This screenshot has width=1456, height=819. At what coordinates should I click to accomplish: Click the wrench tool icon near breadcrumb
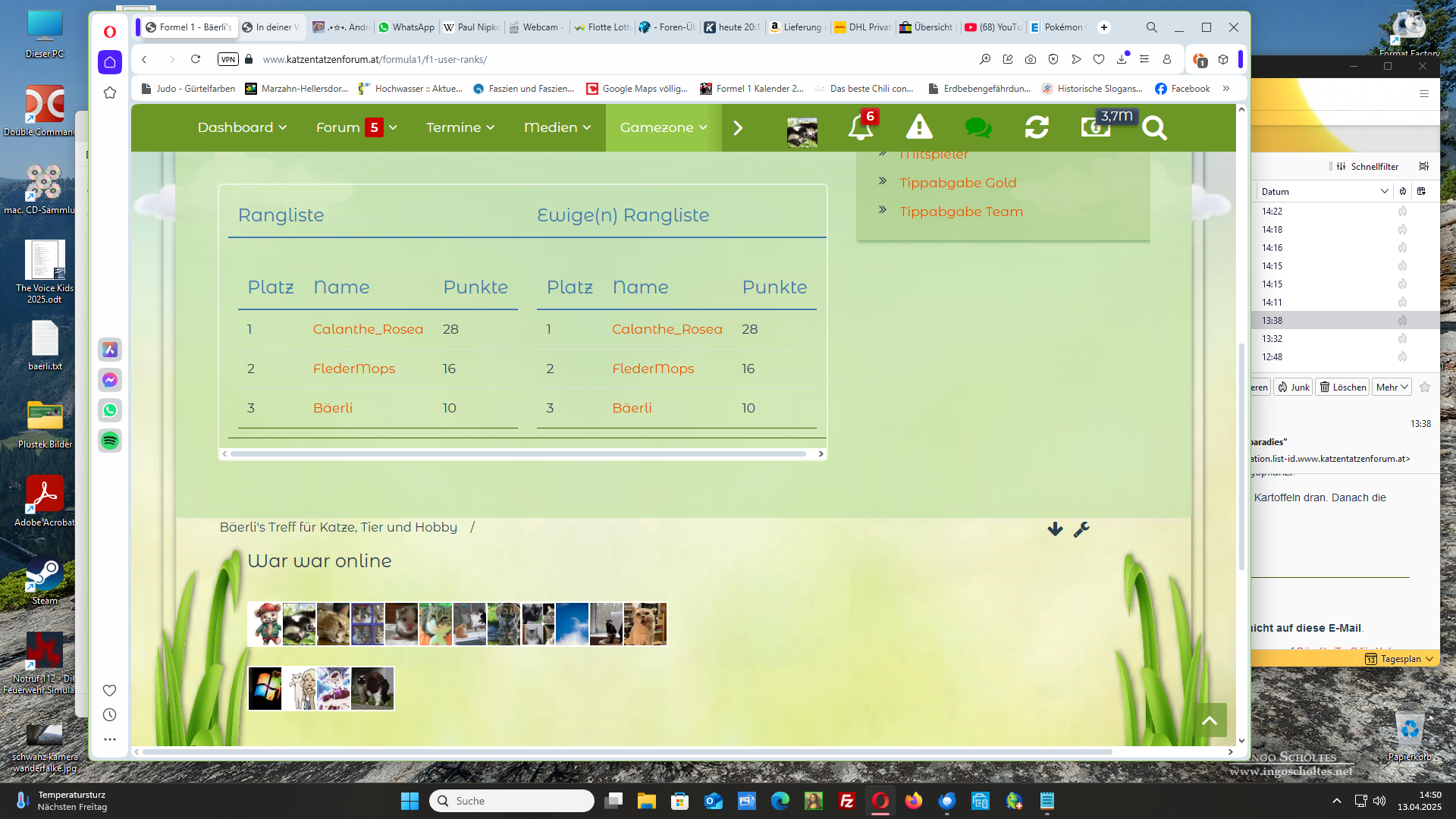[x=1081, y=529]
